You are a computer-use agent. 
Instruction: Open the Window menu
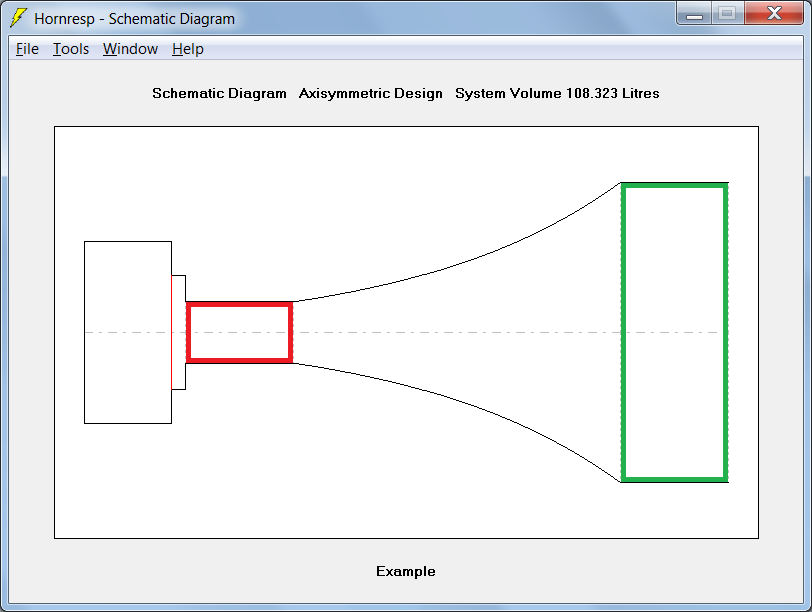click(x=130, y=49)
